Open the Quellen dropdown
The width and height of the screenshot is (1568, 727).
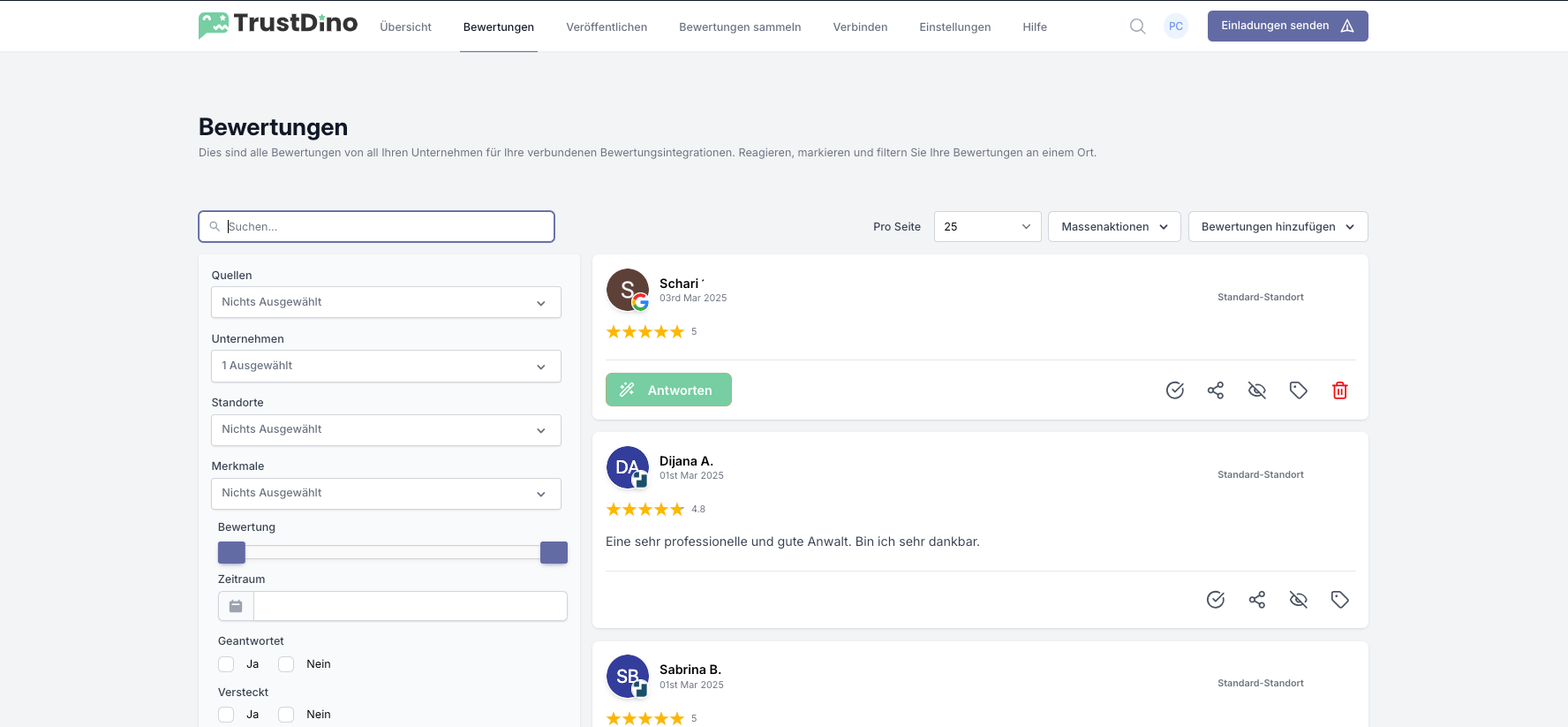[x=386, y=302]
